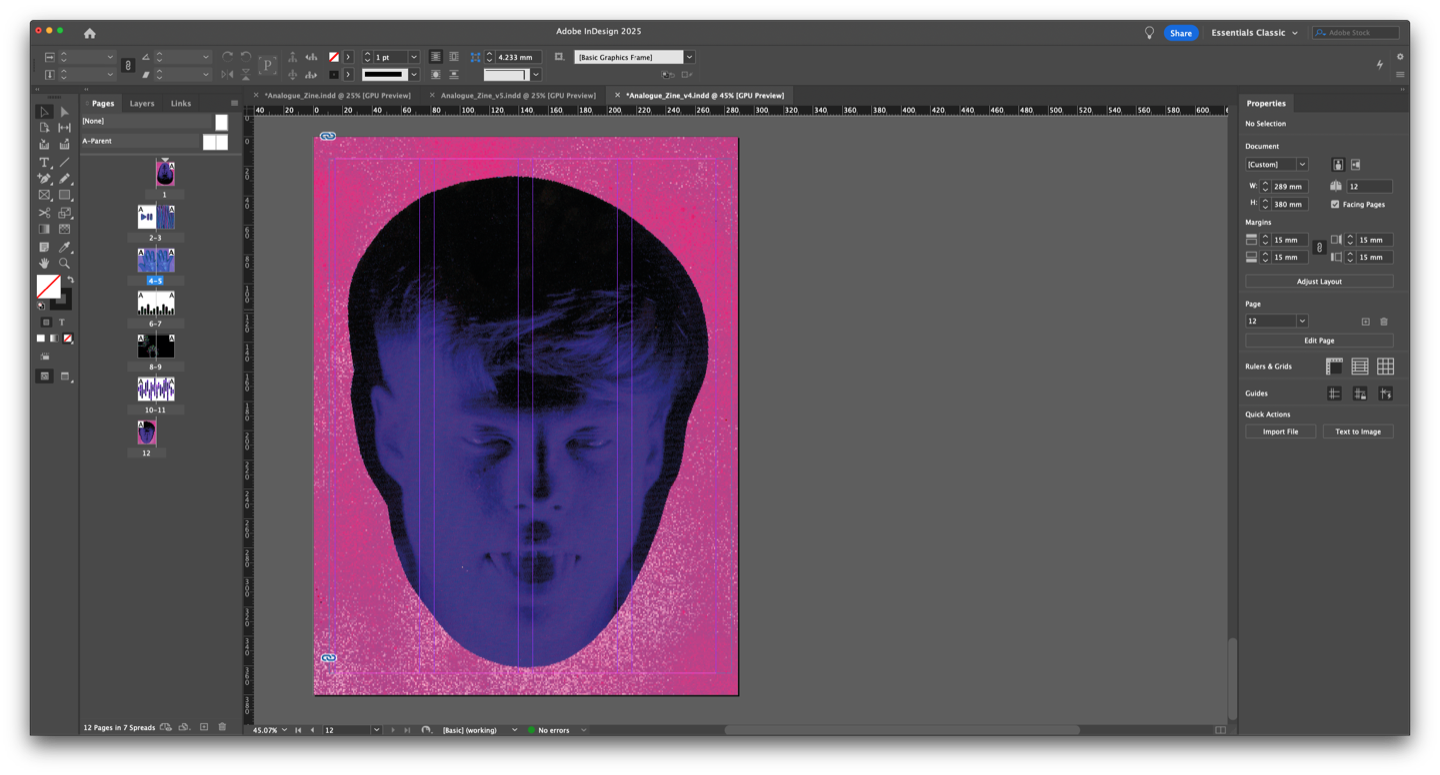Screen dimensions: 1440x775
Task: Pick the Eyedropper tool
Action: point(64,246)
